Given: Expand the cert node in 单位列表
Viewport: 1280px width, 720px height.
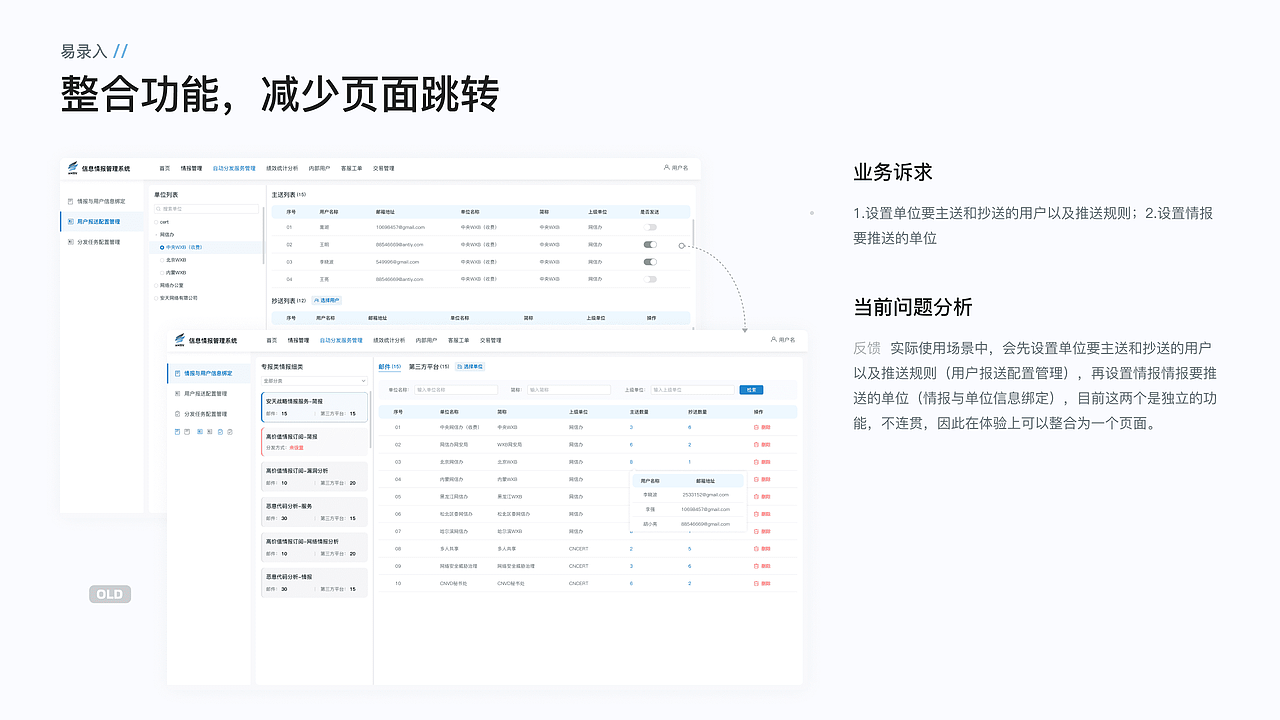Looking at the screenshot, I should [154, 221].
